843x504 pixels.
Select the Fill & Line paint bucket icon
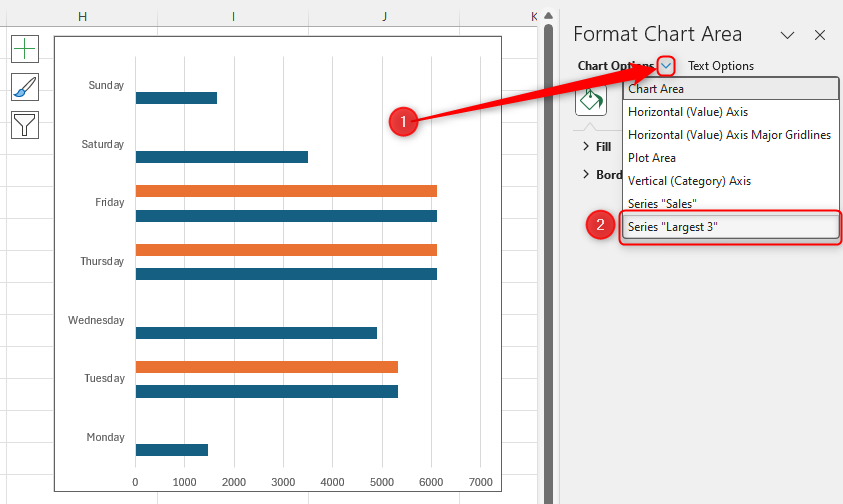591,100
